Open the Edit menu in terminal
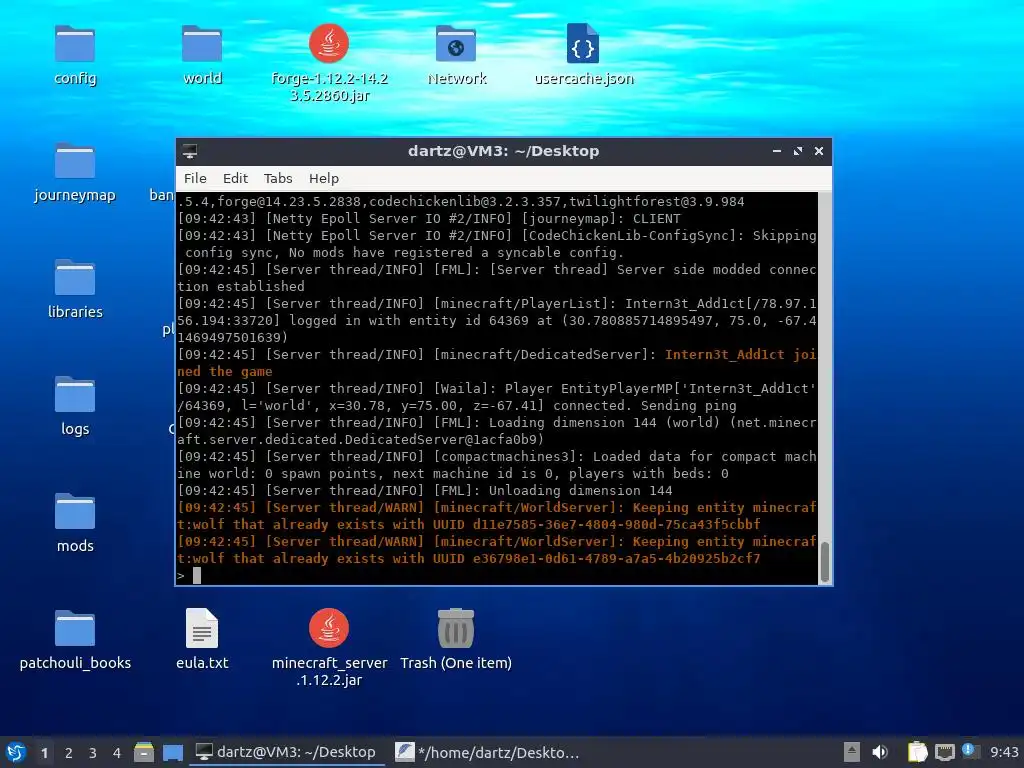The height and width of the screenshot is (768, 1024). [235, 178]
